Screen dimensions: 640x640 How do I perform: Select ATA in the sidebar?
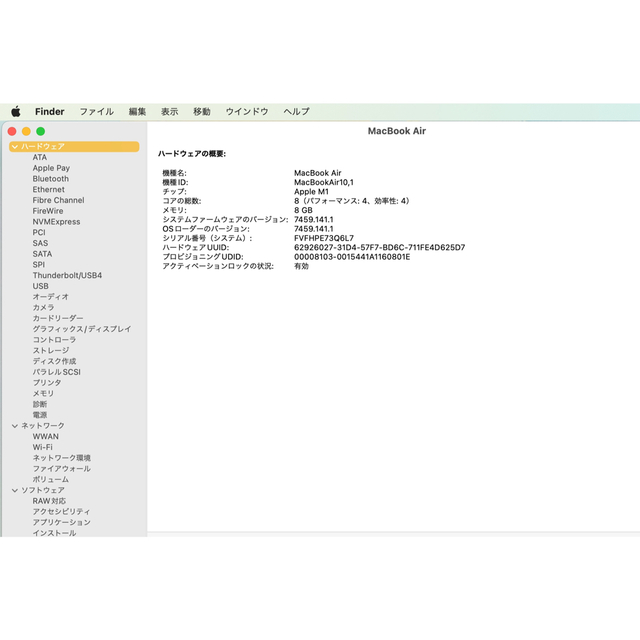pos(40,157)
